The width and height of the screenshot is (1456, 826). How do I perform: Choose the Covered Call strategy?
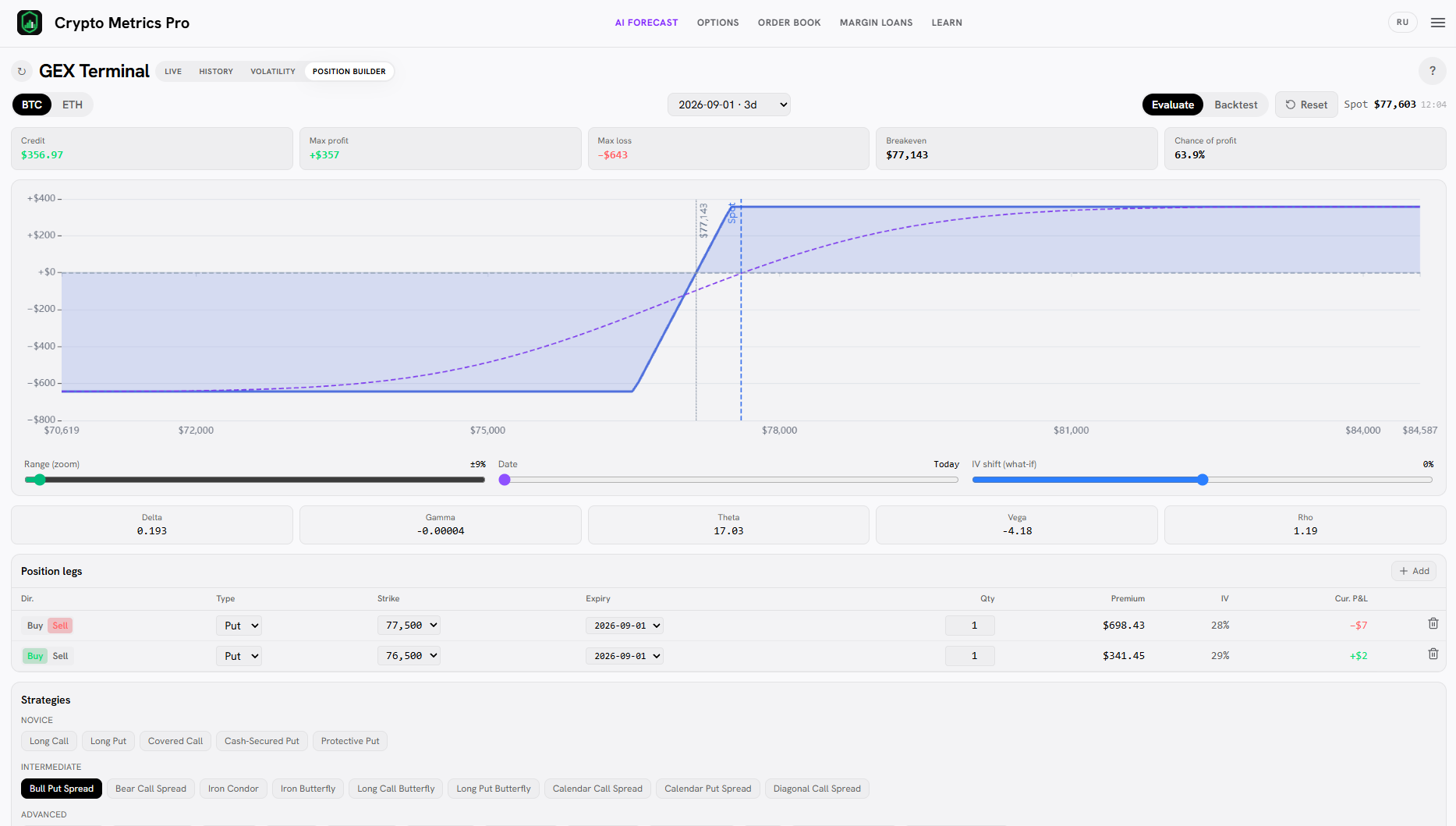pos(175,741)
